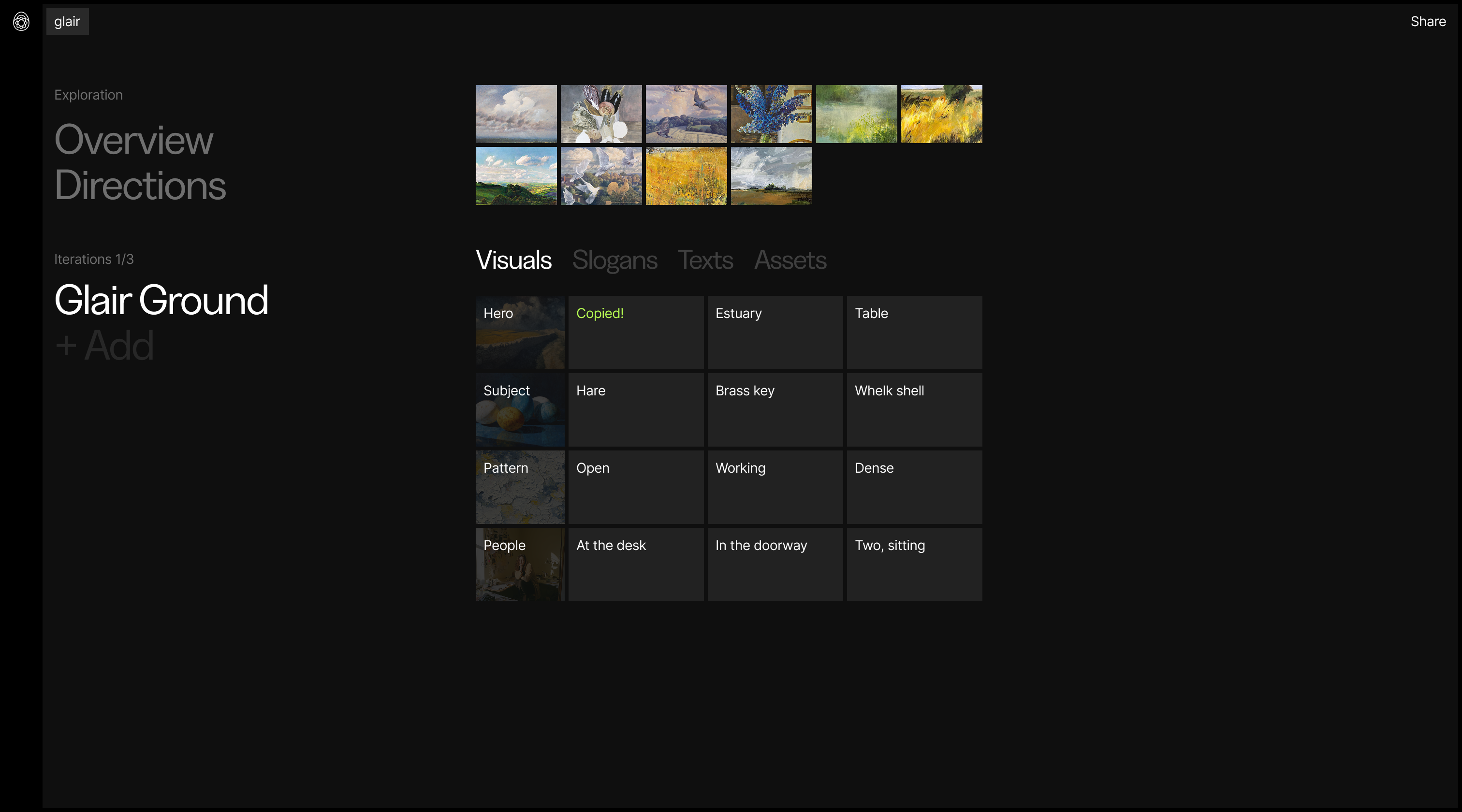The height and width of the screenshot is (812, 1462).
Task: Copy the Dense pattern card
Action: [x=914, y=487]
